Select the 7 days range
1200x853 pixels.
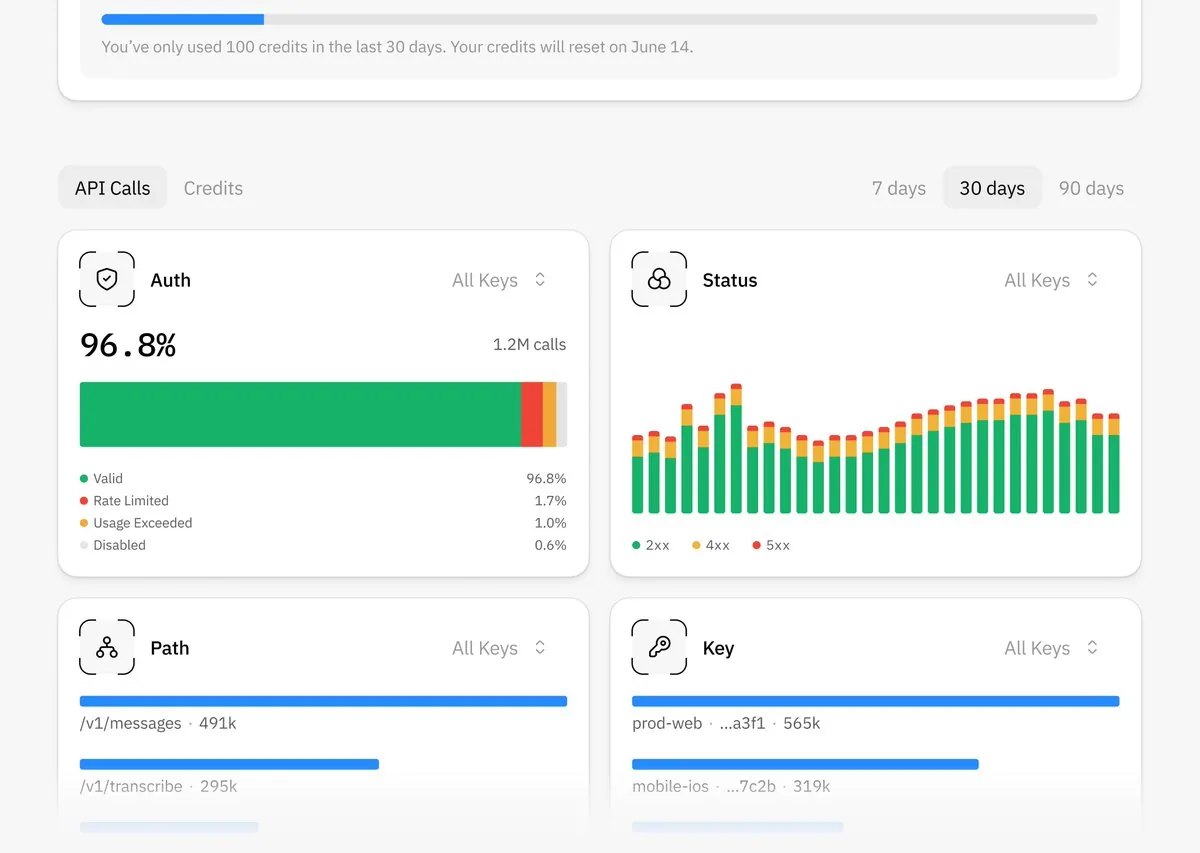(x=899, y=188)
